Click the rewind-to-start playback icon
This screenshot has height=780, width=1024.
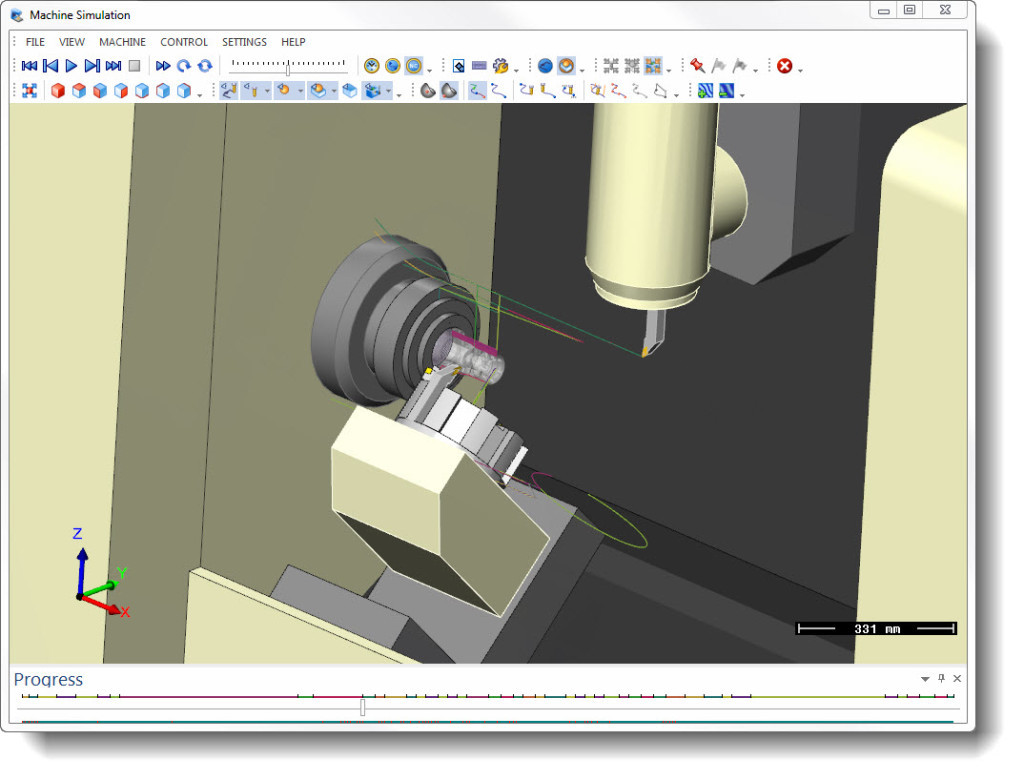[28, 66]
